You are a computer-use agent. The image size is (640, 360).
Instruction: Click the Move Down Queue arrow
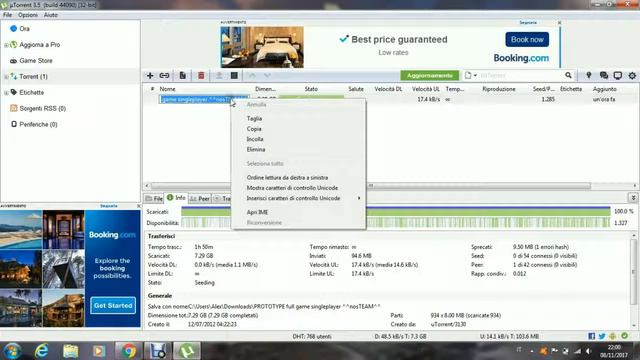pyautogui.click(x=267, y=76)
